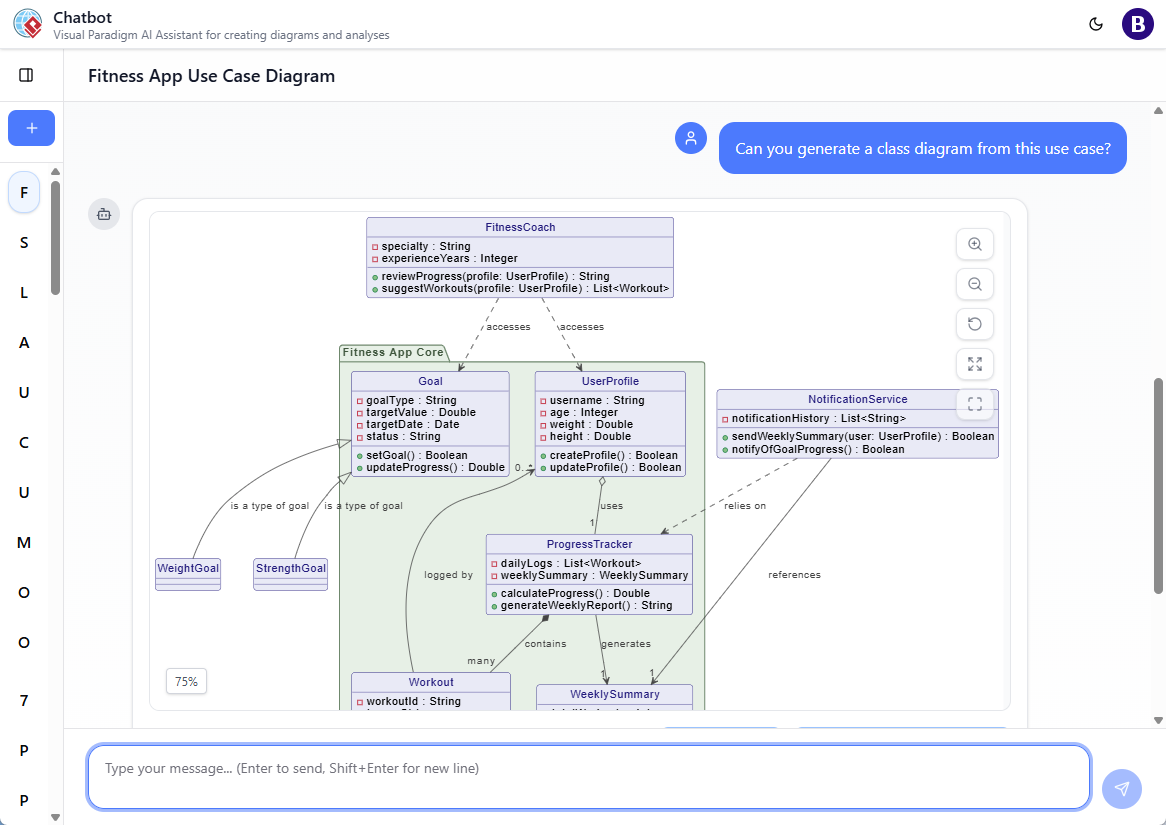This screenshot has width=1166, height=825.
Task: Click the zoom out magnifier icon
Action: point(974,284)
